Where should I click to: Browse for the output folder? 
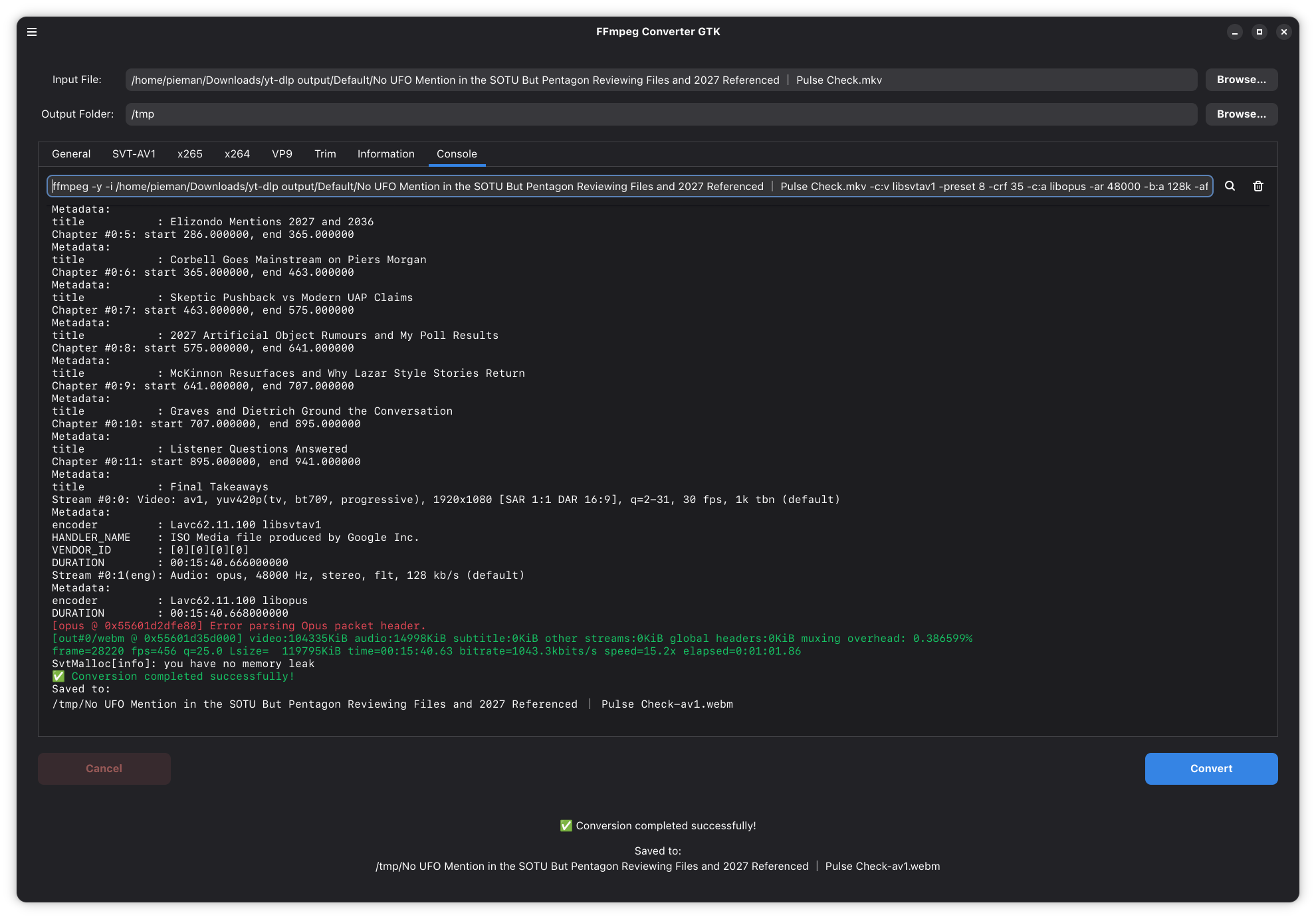coord(1241,114)
